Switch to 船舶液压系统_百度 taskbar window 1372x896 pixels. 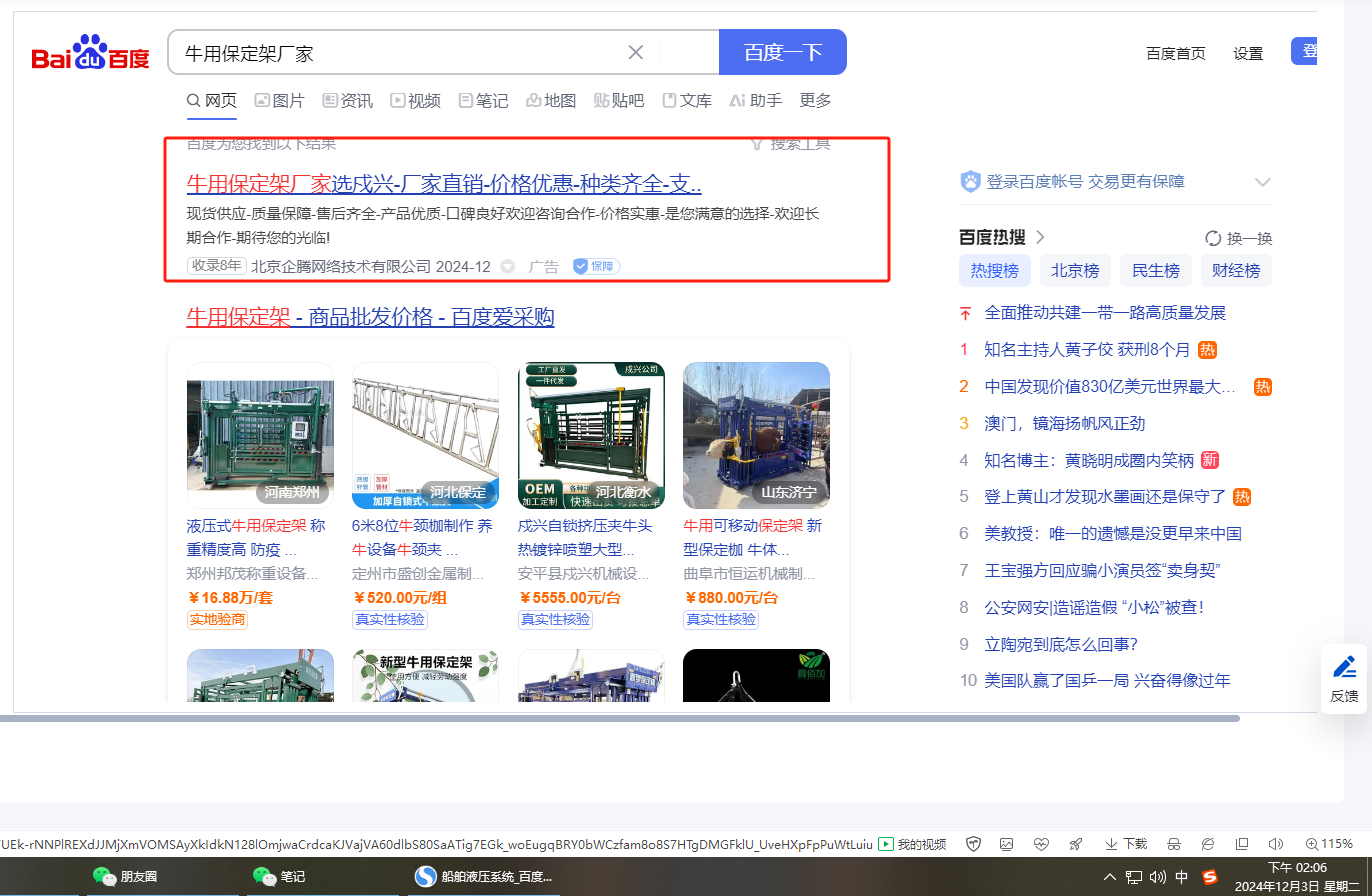[x=484, y=877]
